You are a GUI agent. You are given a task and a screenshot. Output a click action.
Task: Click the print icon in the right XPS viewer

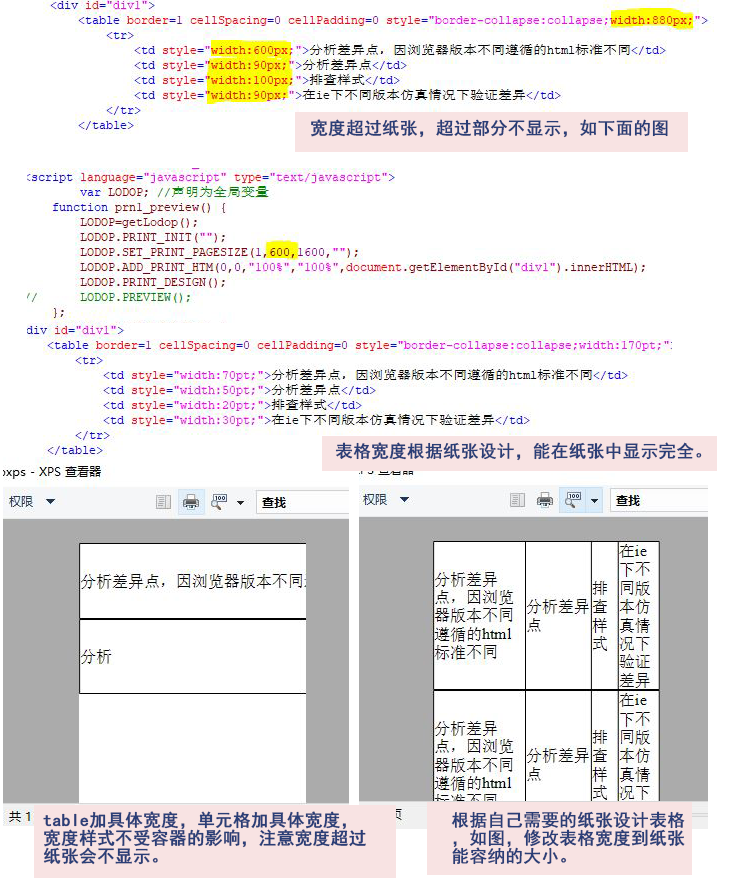coord(545,500)
